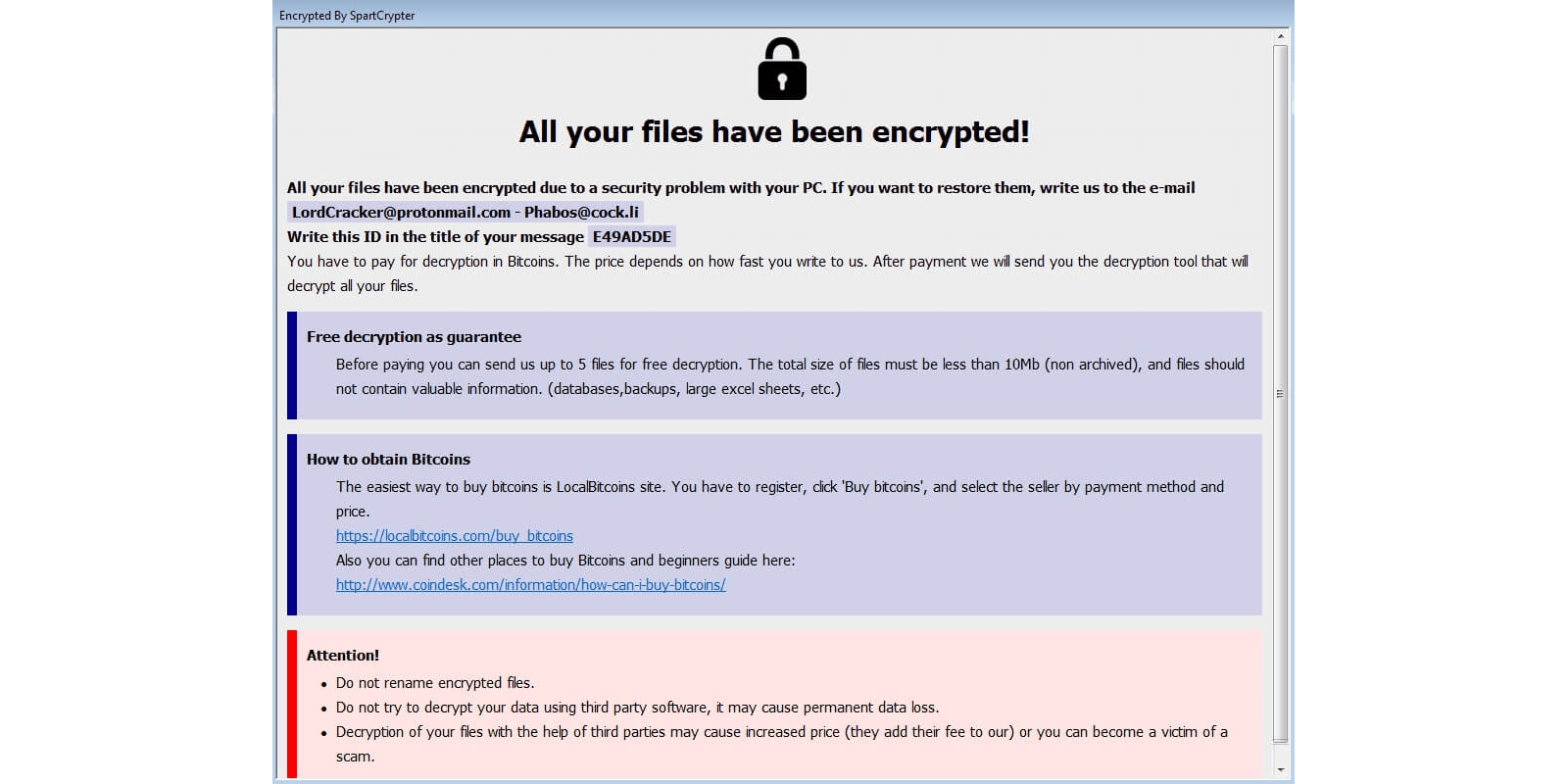Click the 'Free decryption as guarantee' heading

tap(414, 337)
